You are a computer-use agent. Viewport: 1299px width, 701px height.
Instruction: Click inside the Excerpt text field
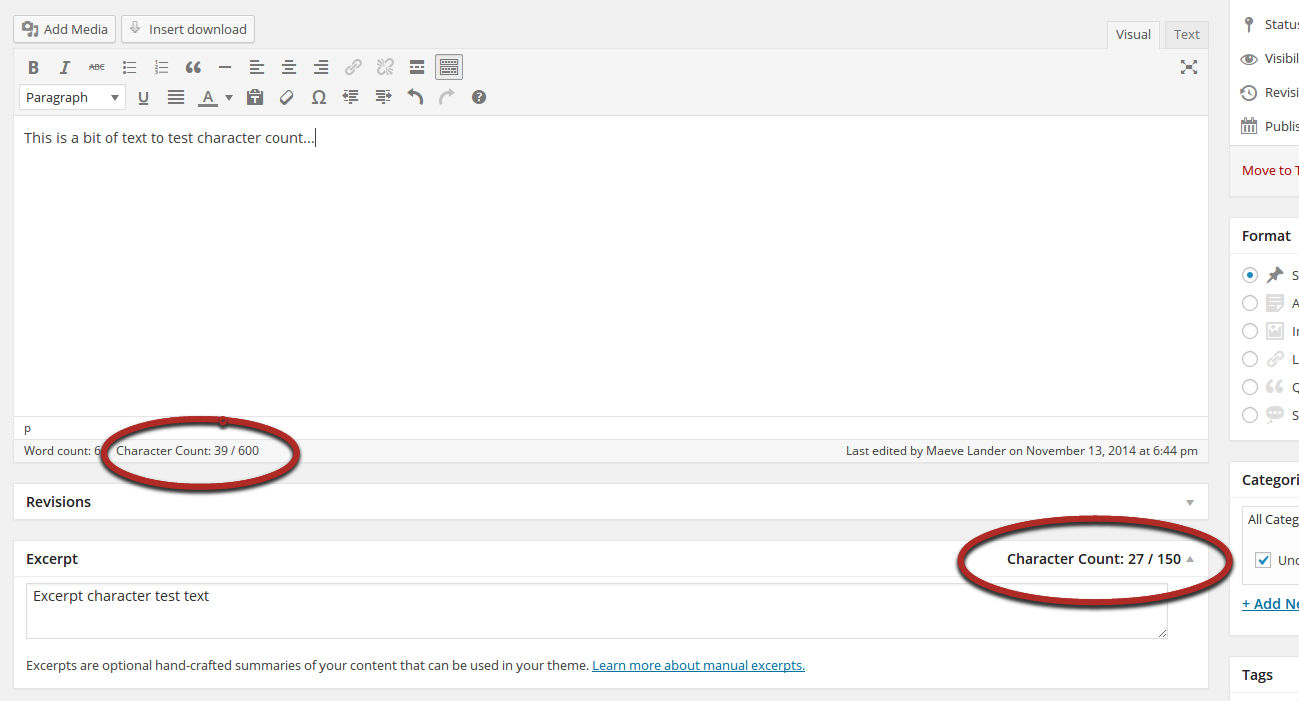coord(596,610)
